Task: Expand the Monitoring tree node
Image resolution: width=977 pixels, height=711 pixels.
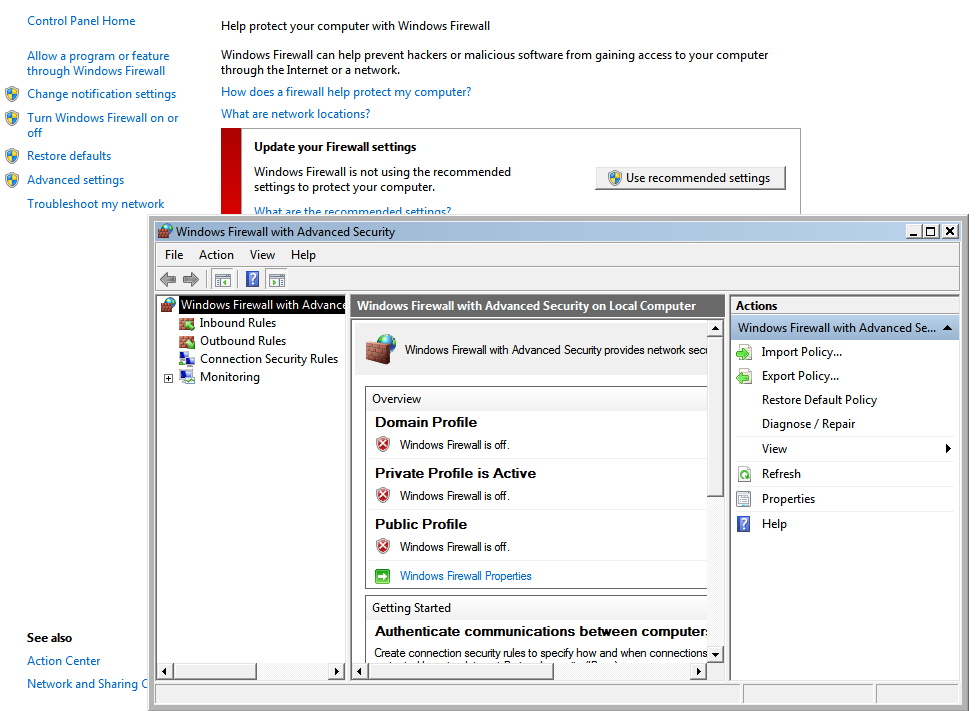Action: tap(168, 378)
